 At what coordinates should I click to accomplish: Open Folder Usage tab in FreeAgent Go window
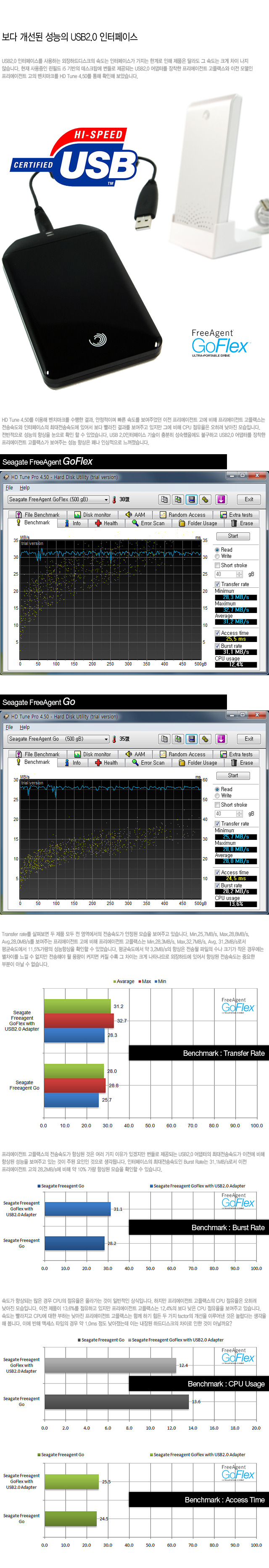tap(198, 762)
